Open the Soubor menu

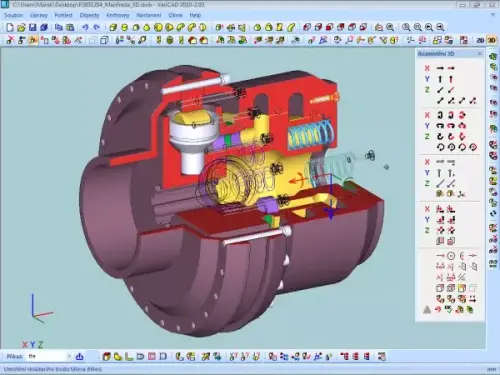[x=13, y=15]
